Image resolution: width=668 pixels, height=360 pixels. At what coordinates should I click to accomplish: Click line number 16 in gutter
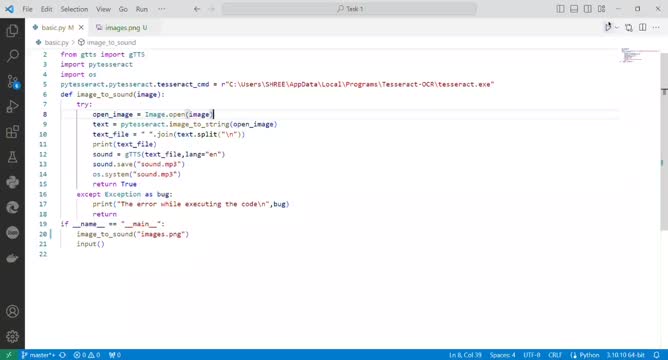[x=43, y=194]
